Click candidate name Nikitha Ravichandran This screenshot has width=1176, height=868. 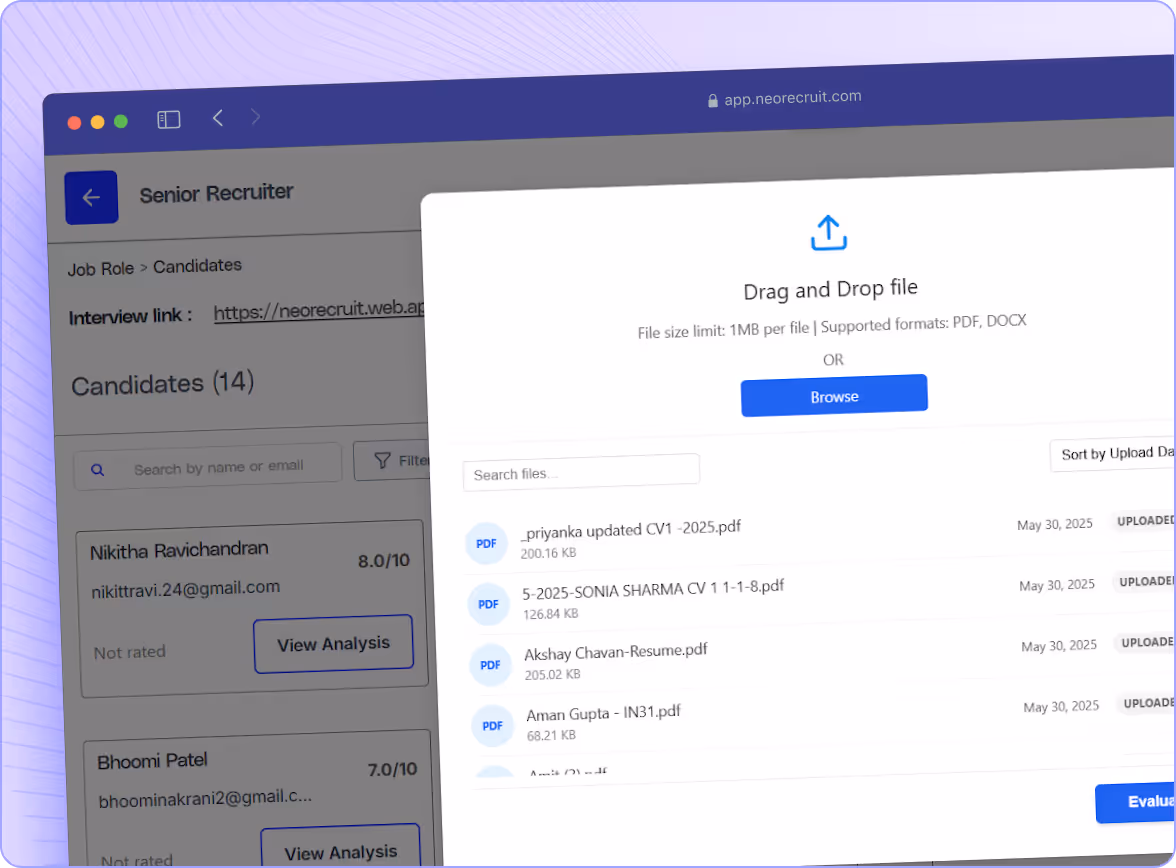179,551
